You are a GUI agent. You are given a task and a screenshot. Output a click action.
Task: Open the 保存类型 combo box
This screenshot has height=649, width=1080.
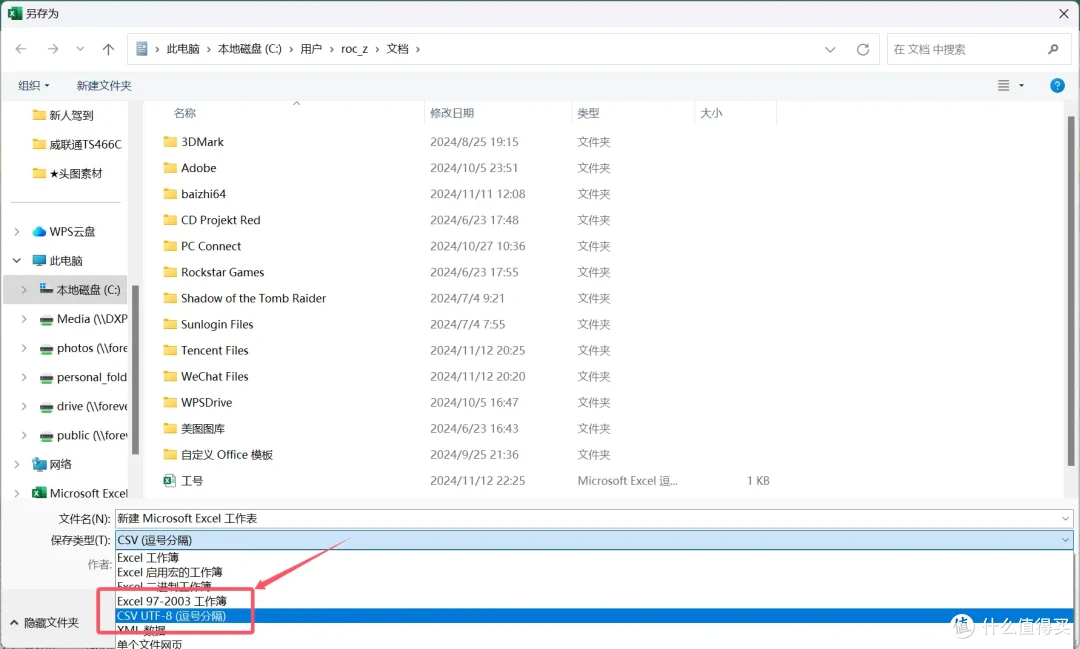point(594,540)
